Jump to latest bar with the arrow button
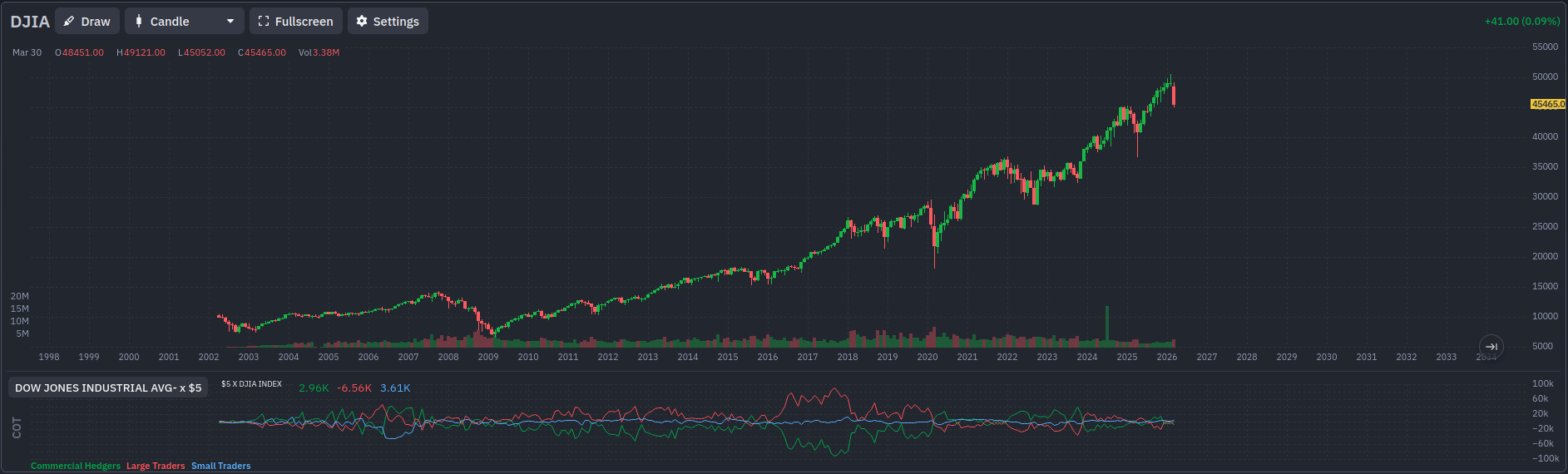 pos(1491,347)
